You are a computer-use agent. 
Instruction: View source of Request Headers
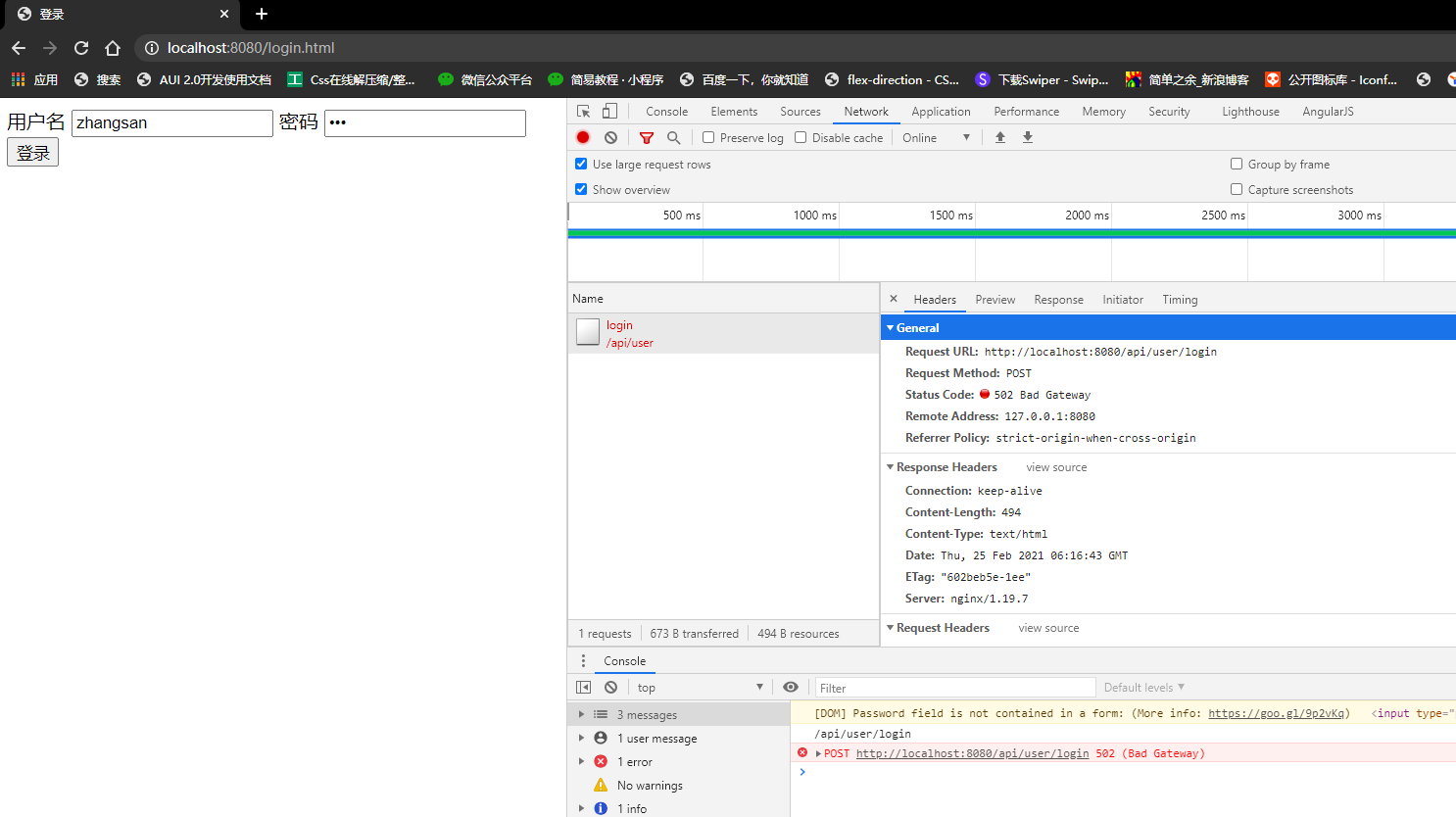pos(1049,628)
